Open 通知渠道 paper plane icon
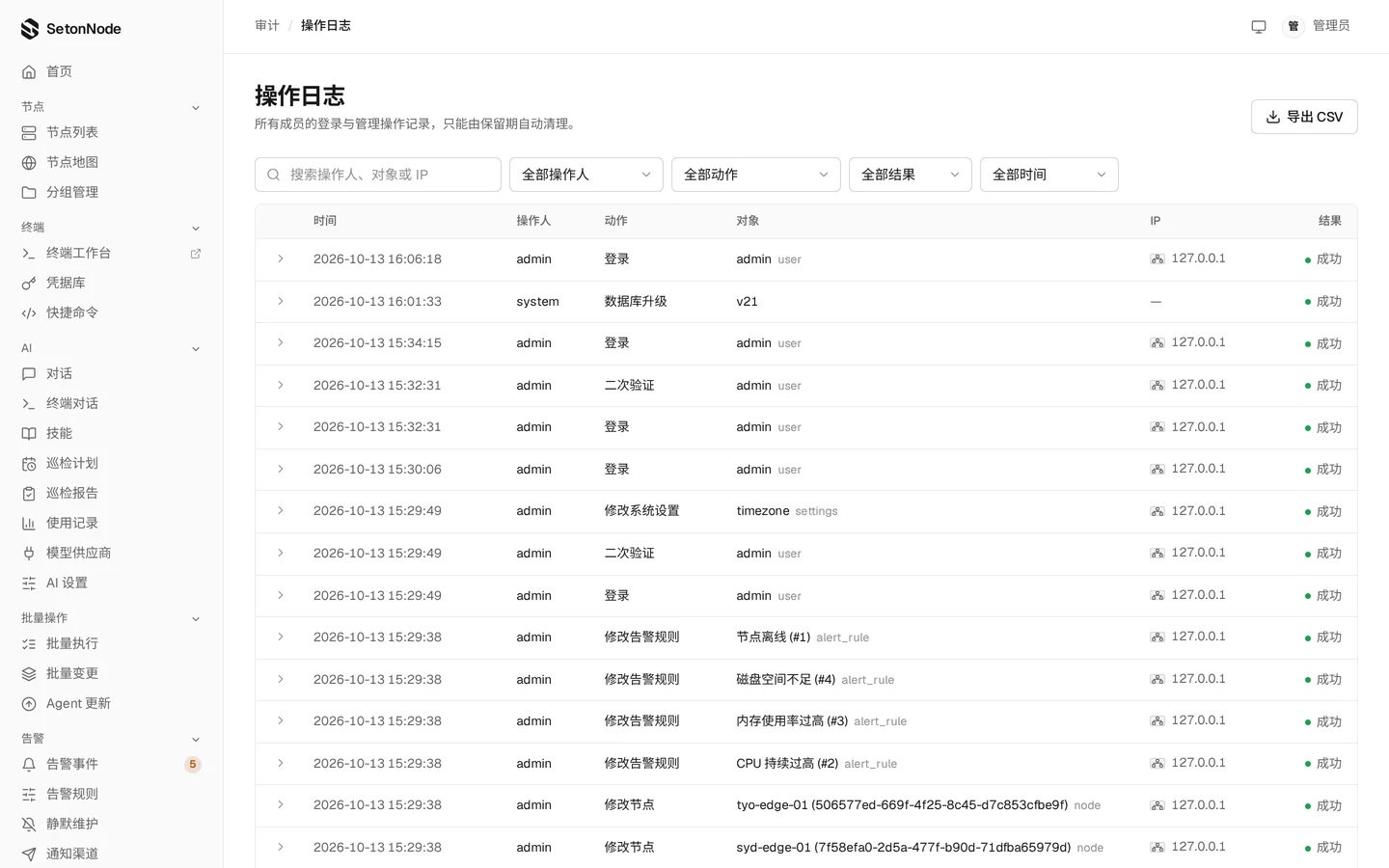This screenshot has height=868, width=1389. click(29, 854)
